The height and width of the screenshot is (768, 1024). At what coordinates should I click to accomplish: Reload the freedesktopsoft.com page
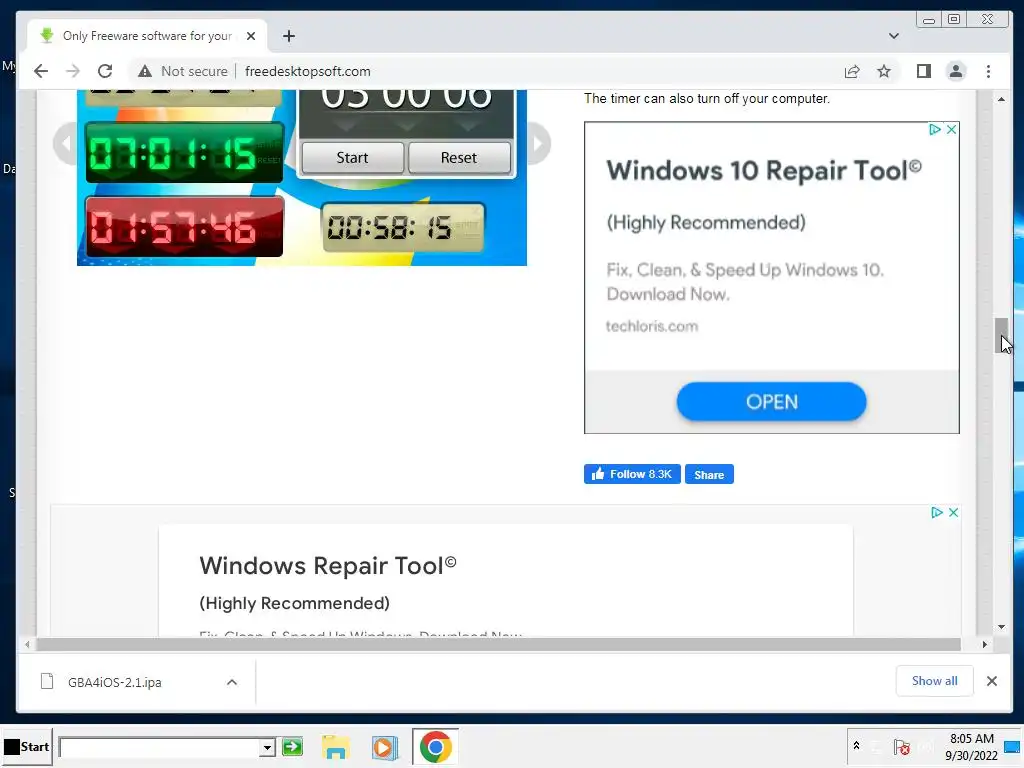click(104, 71)
